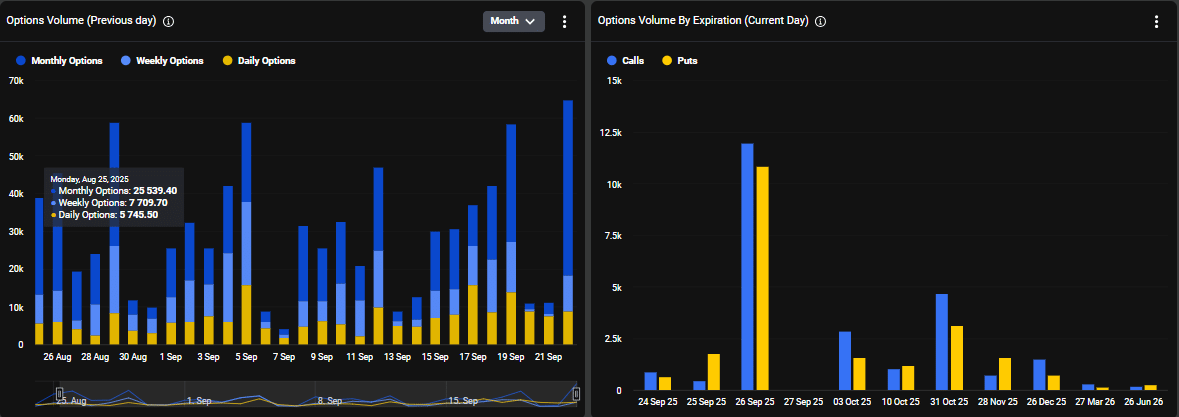Hide Daily Options series via legend
This screenshot has height=417, width=1179.
point(258,61)
